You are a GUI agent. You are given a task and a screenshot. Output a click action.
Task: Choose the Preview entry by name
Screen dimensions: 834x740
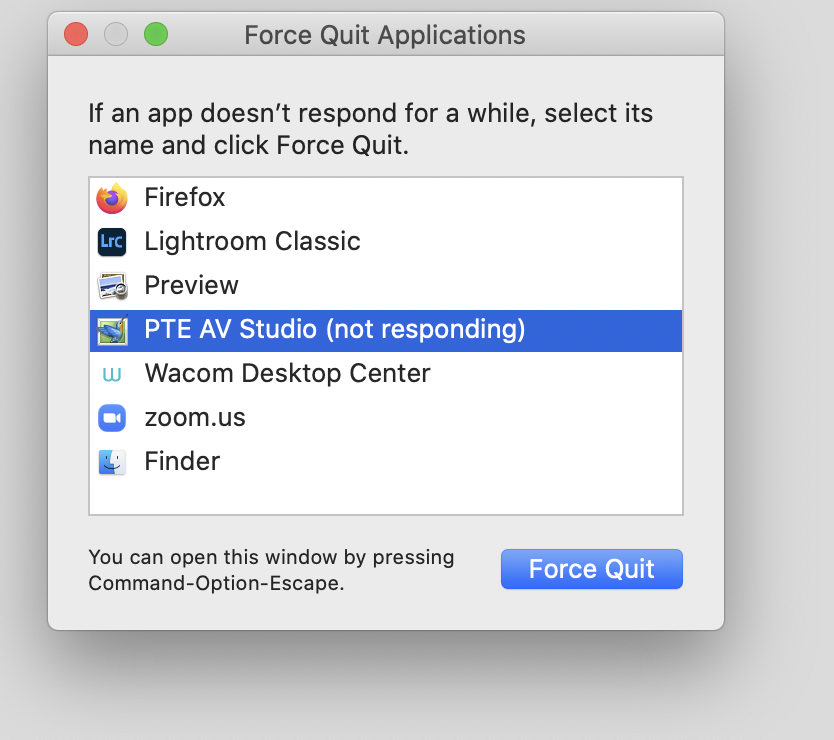[x=191, y=286]
